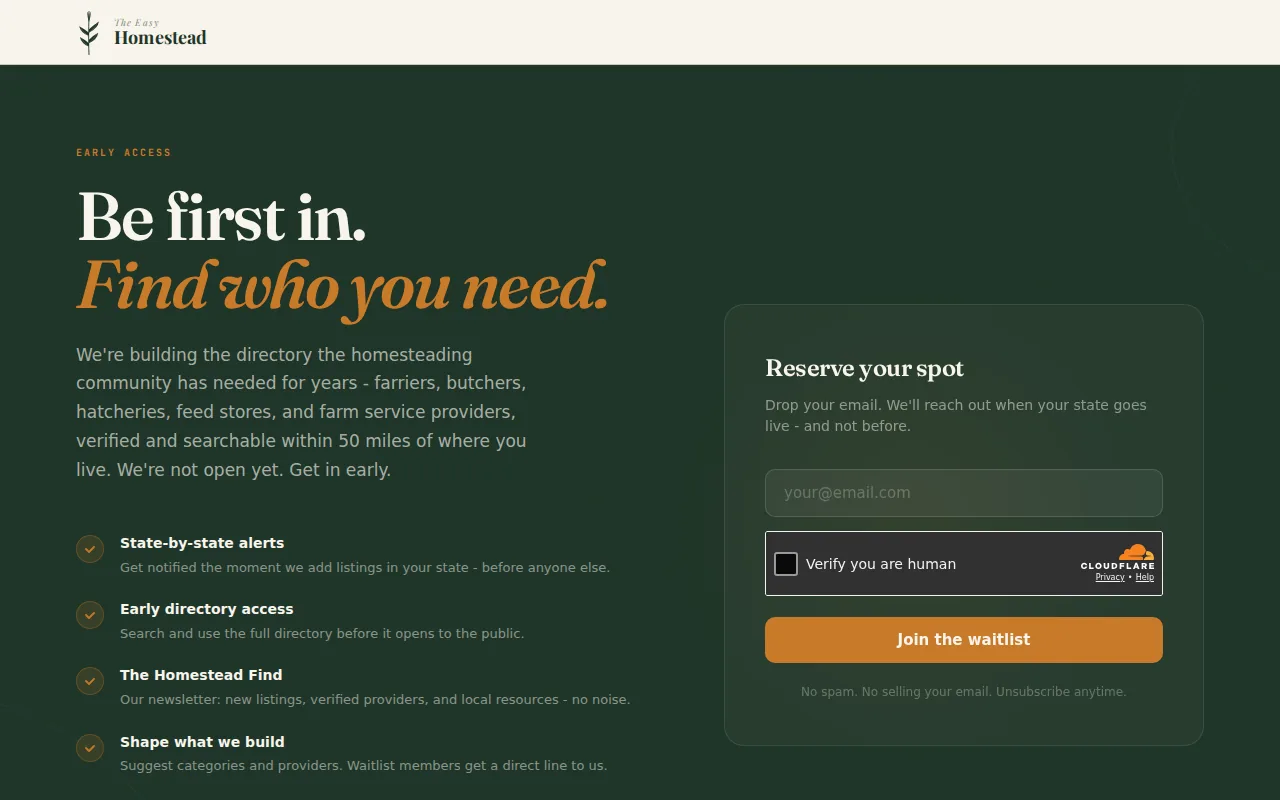This screenshot has height=800, width=1280.
Task: Click the Verify you are human label
Action: point(881,564)
